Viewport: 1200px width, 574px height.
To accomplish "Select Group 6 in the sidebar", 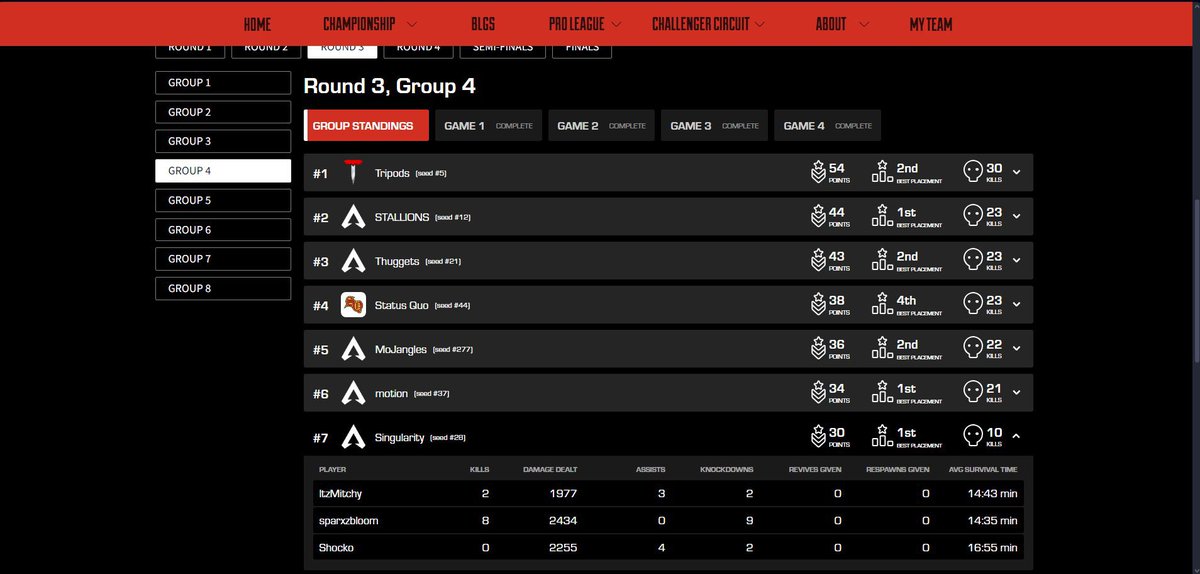I will 223,229.
